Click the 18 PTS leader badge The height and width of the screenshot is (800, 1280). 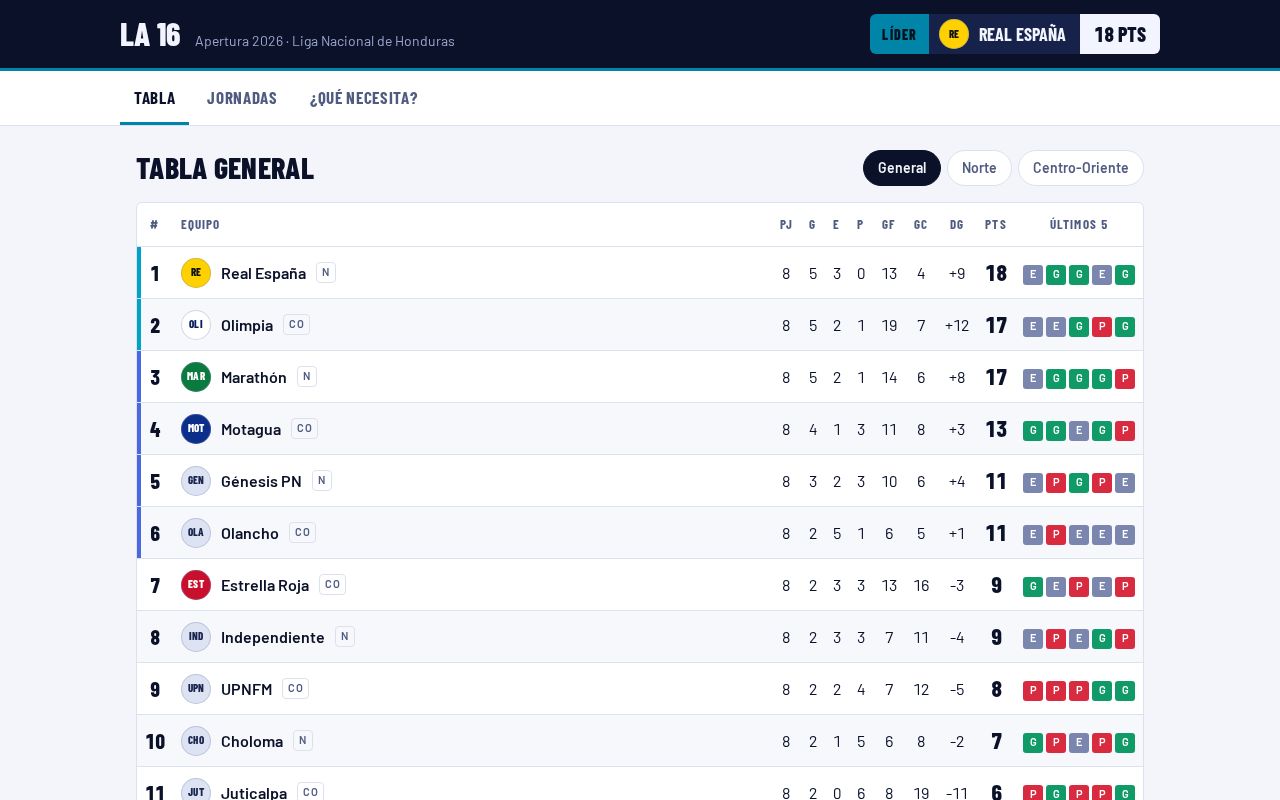pos(1120,34)
